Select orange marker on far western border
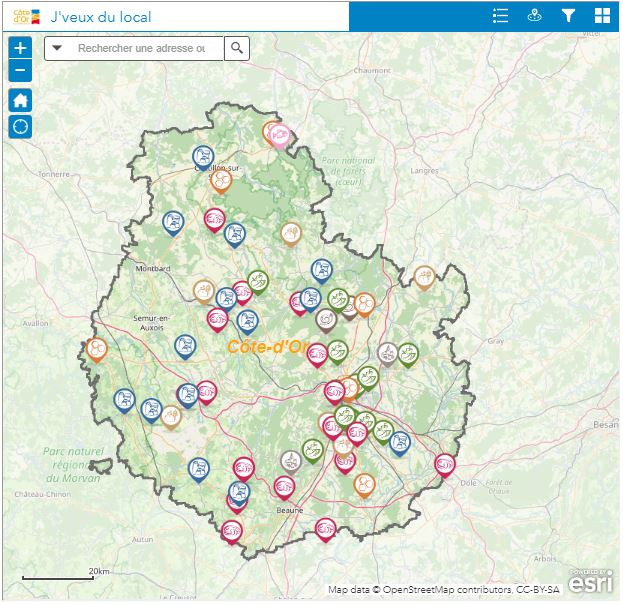This screenshot has width=623, height=605. coord(97,350)
